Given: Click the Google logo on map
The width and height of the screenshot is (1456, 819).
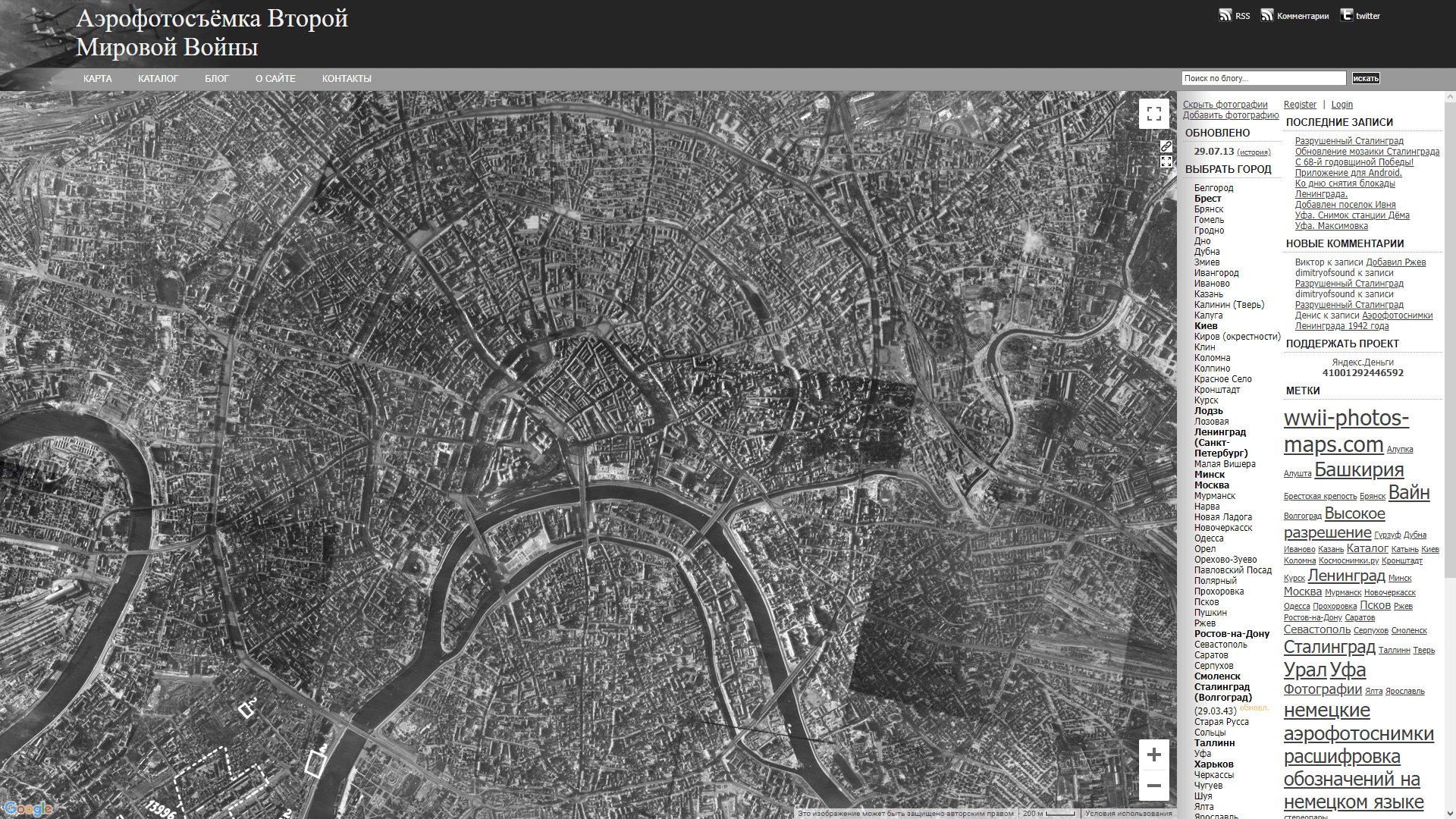Looking at the screenshot, I should coord(28,808).
